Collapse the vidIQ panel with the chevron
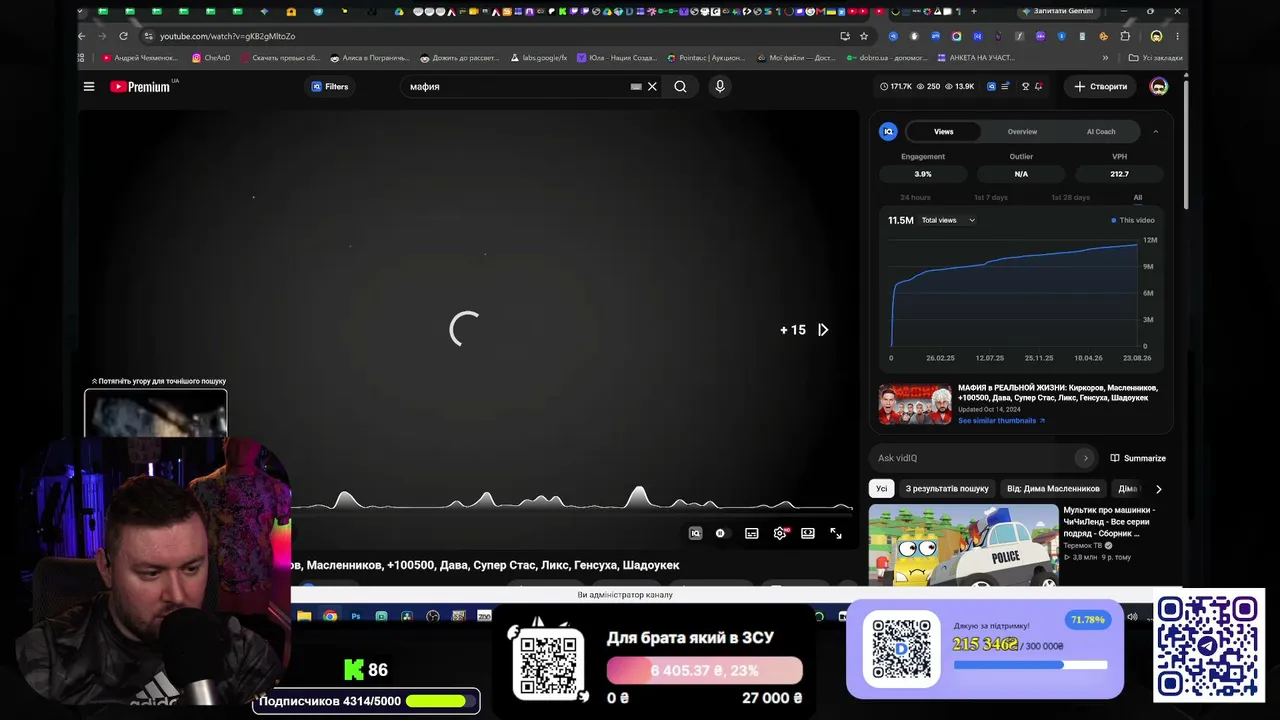This screenshot has height=720, width=1280. click(x=1156, y=132)
